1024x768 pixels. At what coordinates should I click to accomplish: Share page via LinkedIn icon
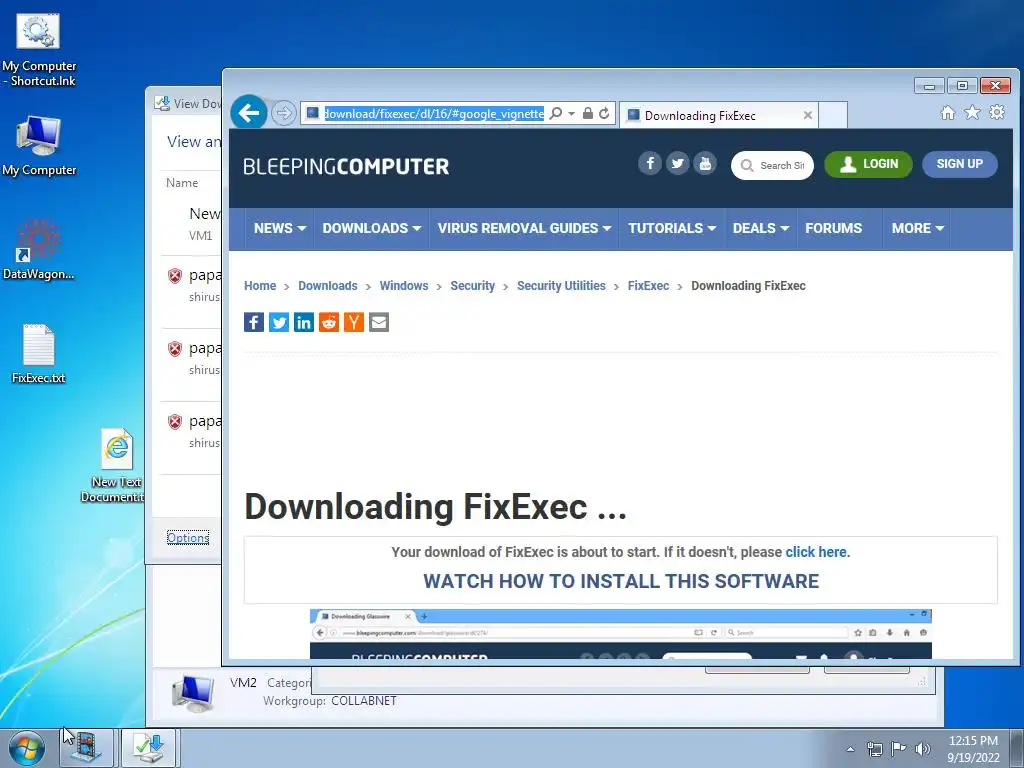(x=304, y=322)
